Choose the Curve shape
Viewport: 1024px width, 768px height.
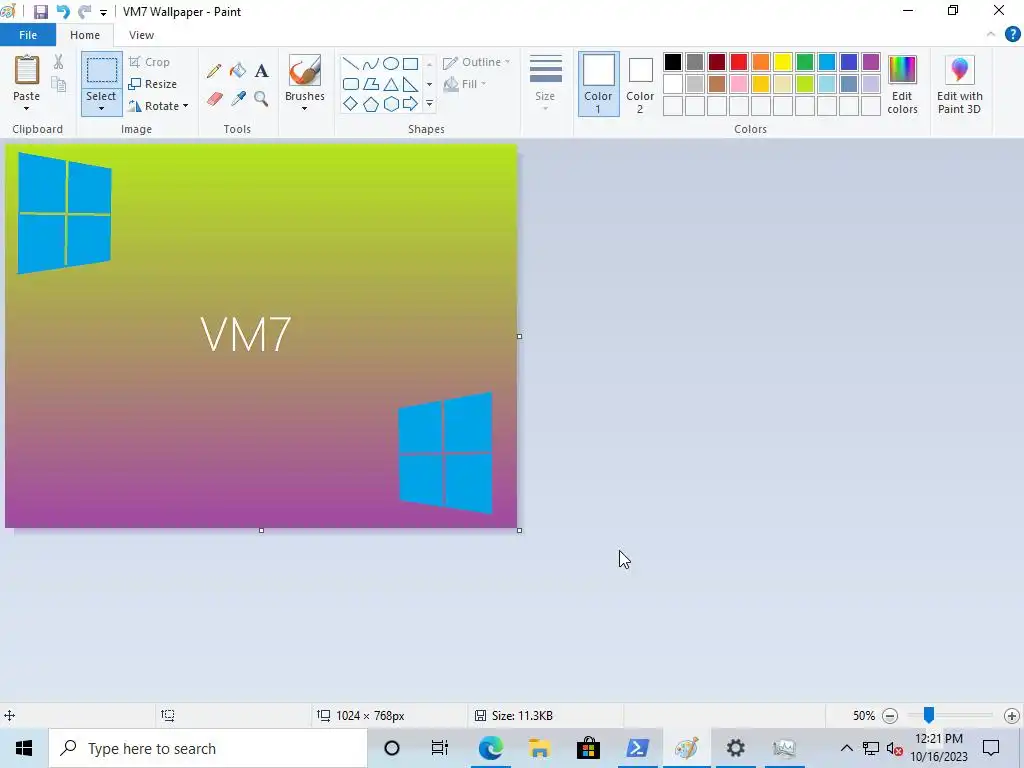(371, 63)
